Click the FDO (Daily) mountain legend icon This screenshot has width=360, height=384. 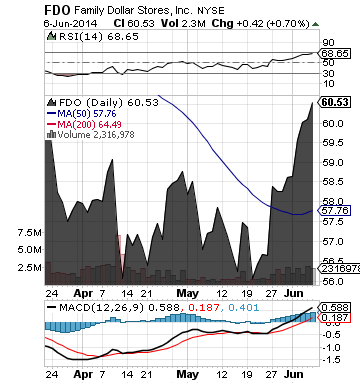point(52,102)
